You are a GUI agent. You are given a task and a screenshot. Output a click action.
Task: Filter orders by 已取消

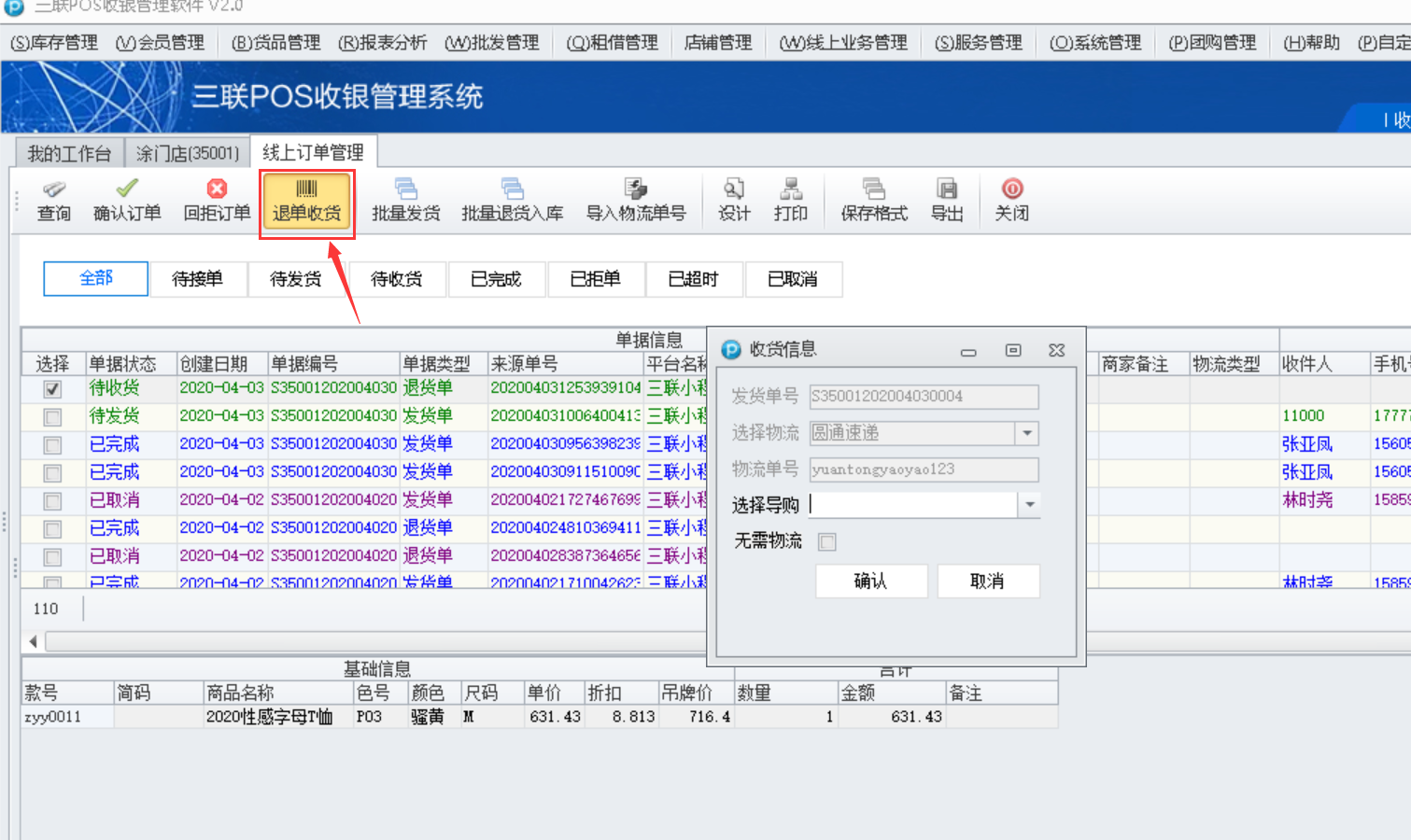793,279
